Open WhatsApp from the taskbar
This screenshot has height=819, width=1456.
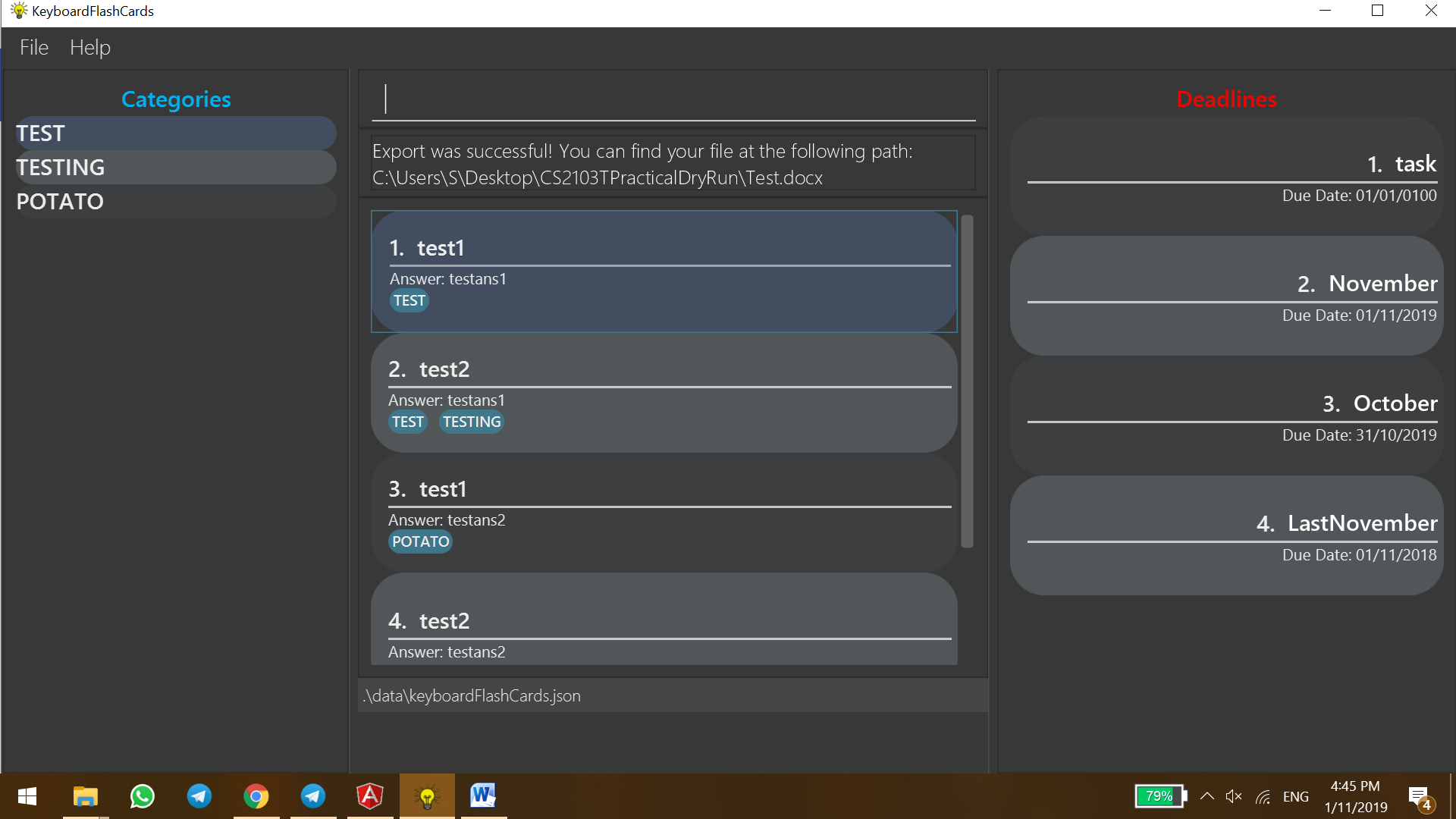[142, 796]
